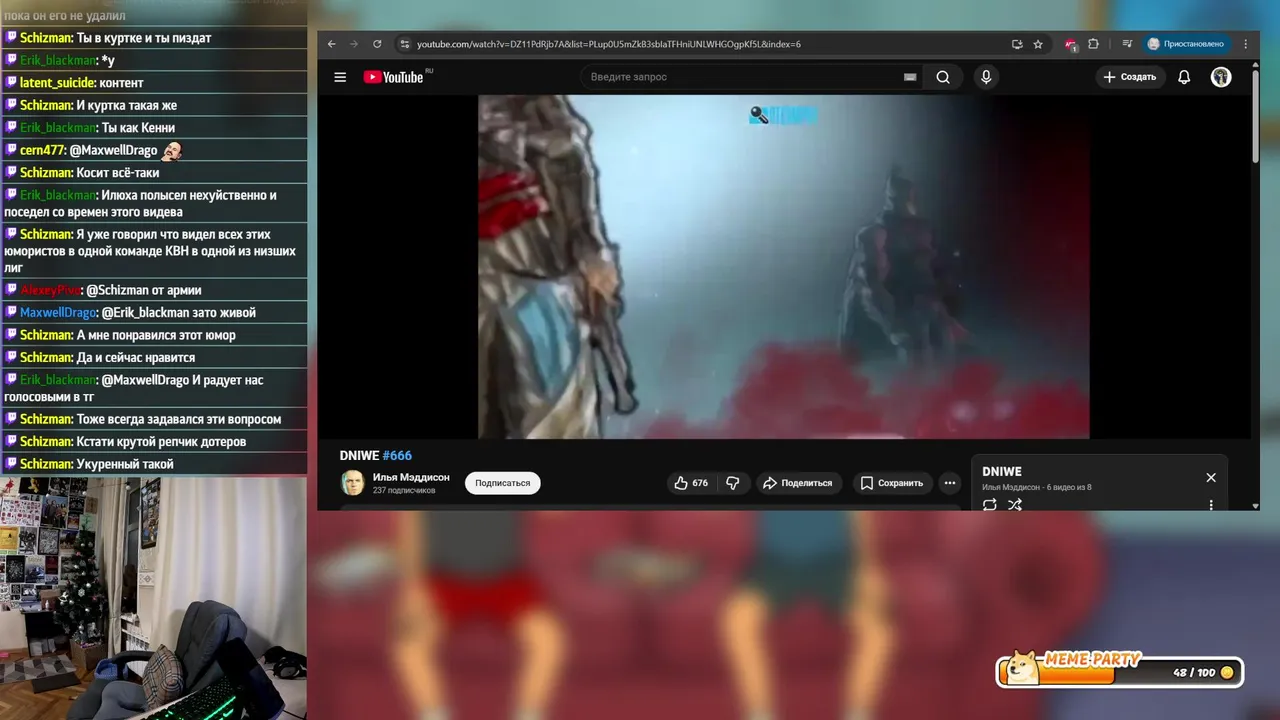Screen dimensions: 1280x720
Task: Open the DNIWE playlist title
Action: [x=1002, y=471]
